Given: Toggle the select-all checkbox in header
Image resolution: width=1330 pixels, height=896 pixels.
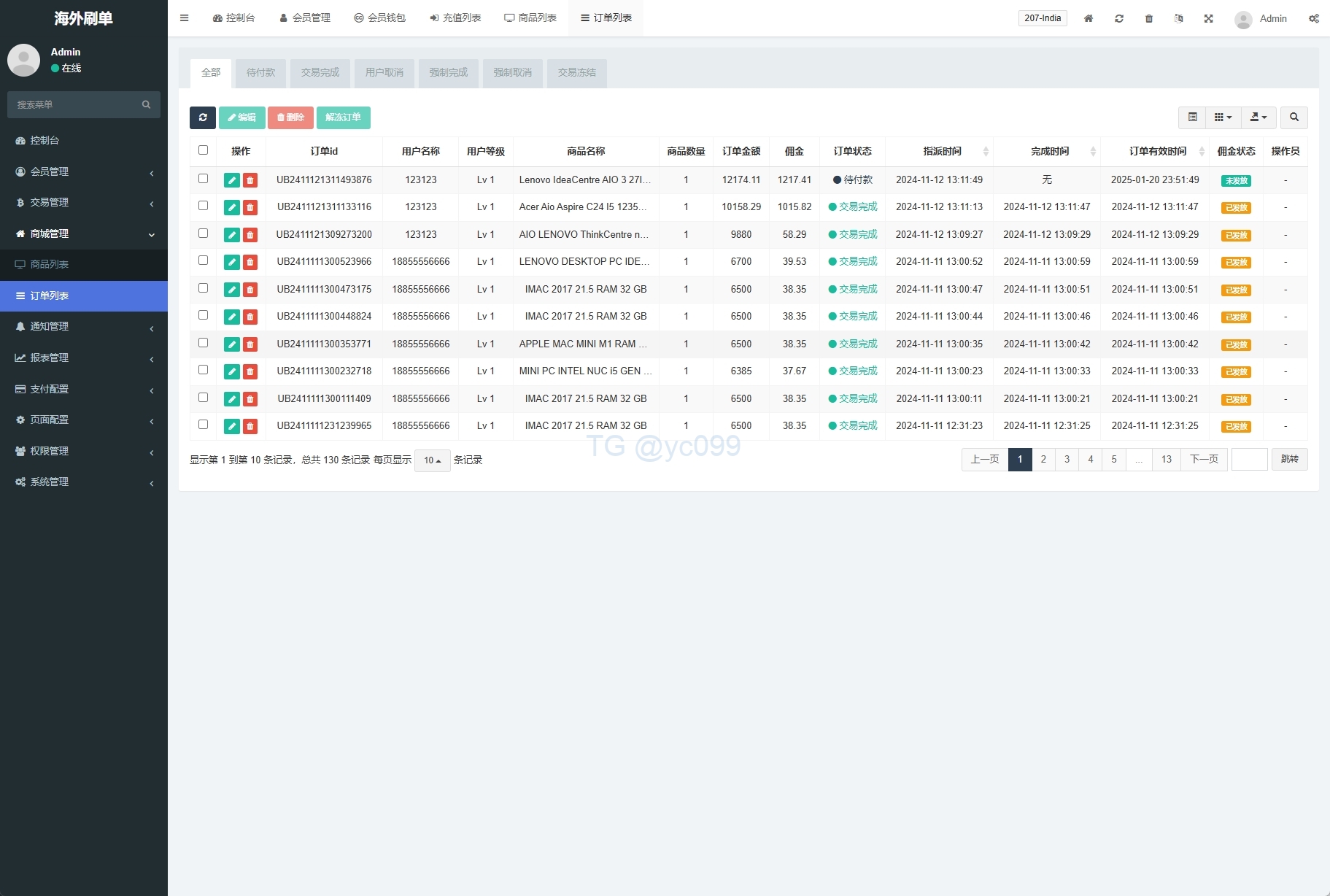Looking at the screenshot, I should (x=203, y=150).
